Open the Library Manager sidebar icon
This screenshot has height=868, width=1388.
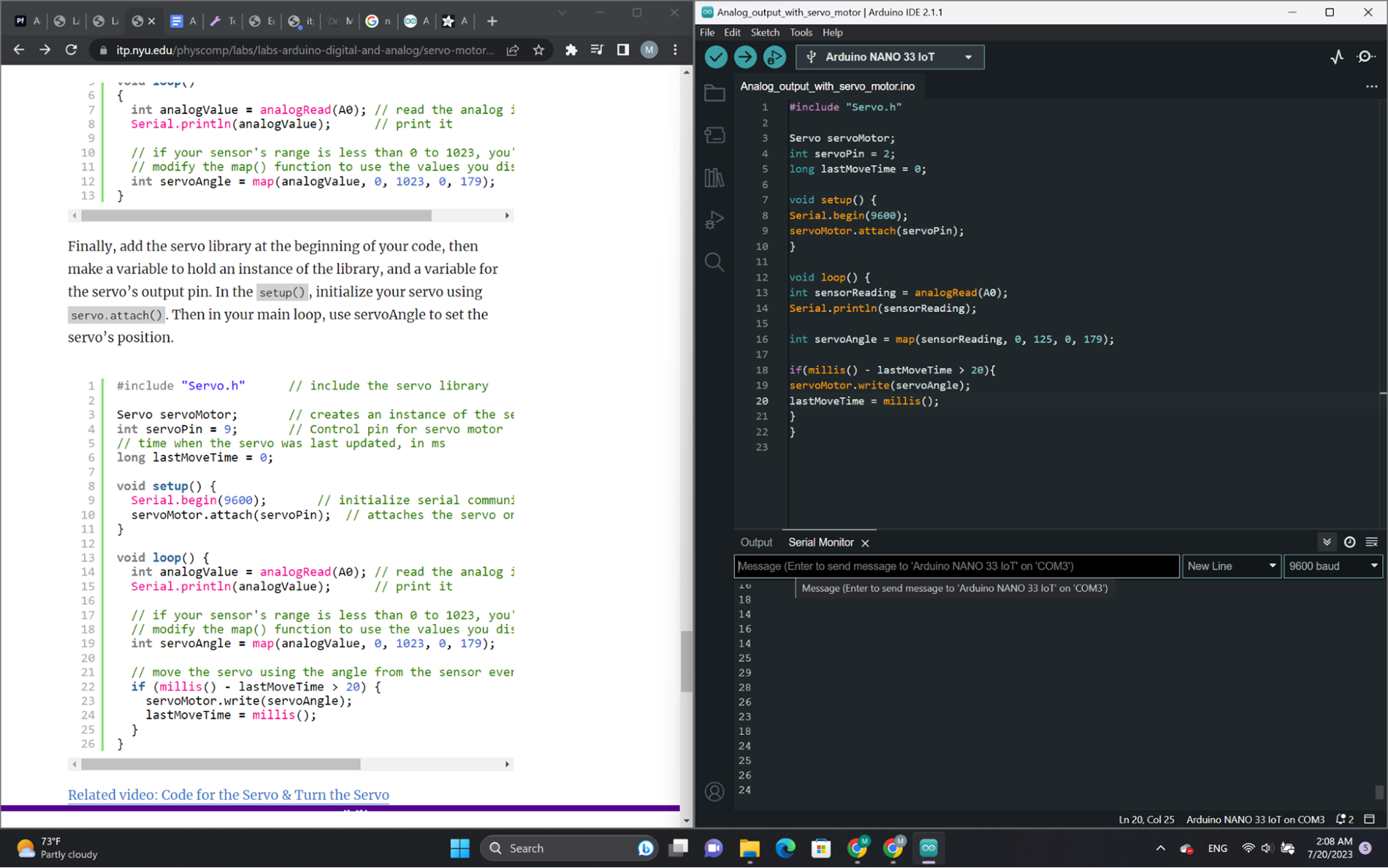tap(714, 177)
